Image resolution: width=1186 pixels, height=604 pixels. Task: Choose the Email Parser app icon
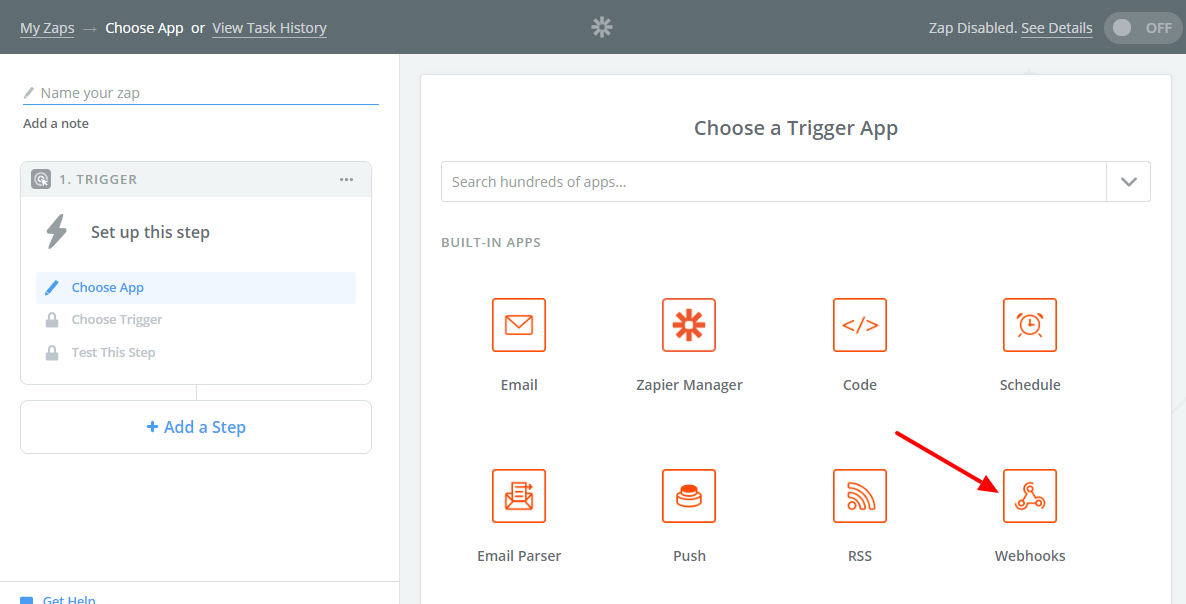[x=519, y=496]
